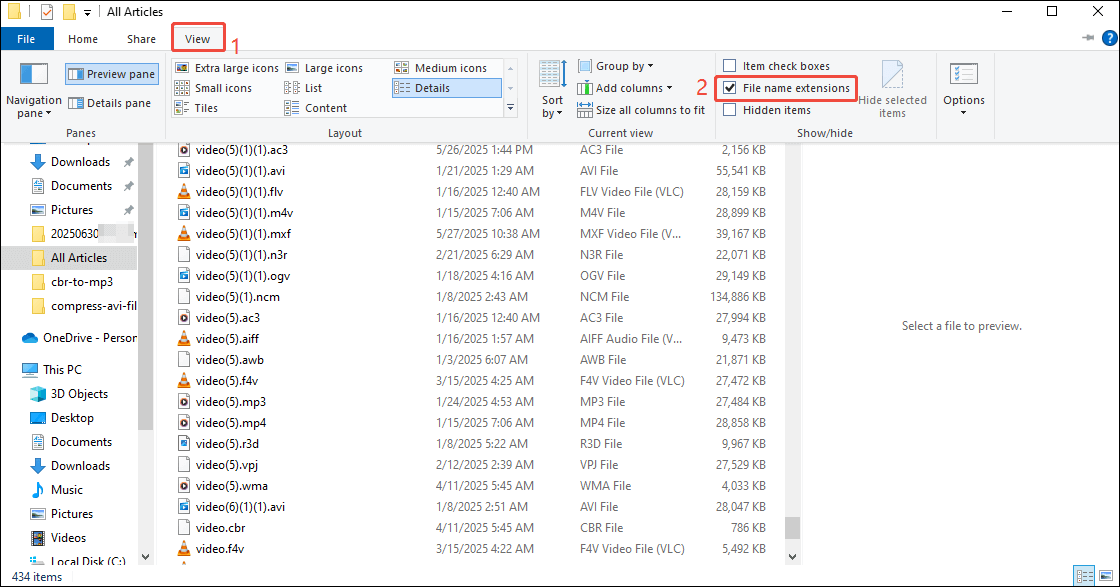
Task: Open the Navigation pane menu
Action: [x=34, y=91]
